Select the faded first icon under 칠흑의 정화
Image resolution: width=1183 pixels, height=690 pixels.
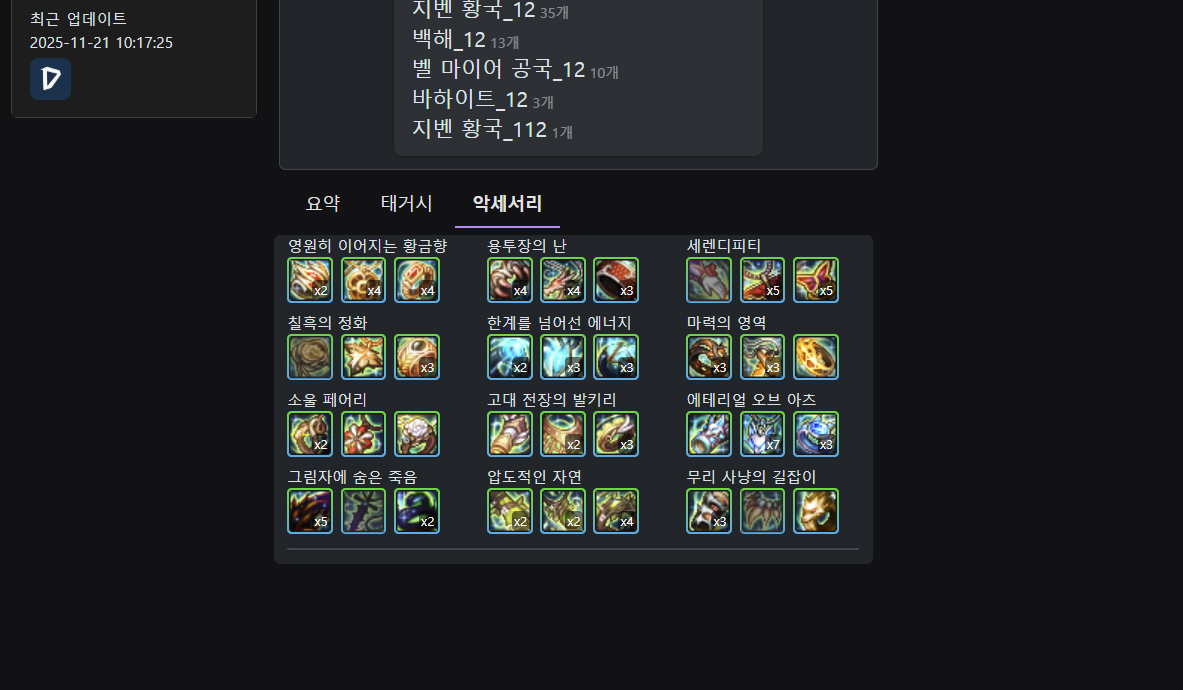(x=310, y=357)
